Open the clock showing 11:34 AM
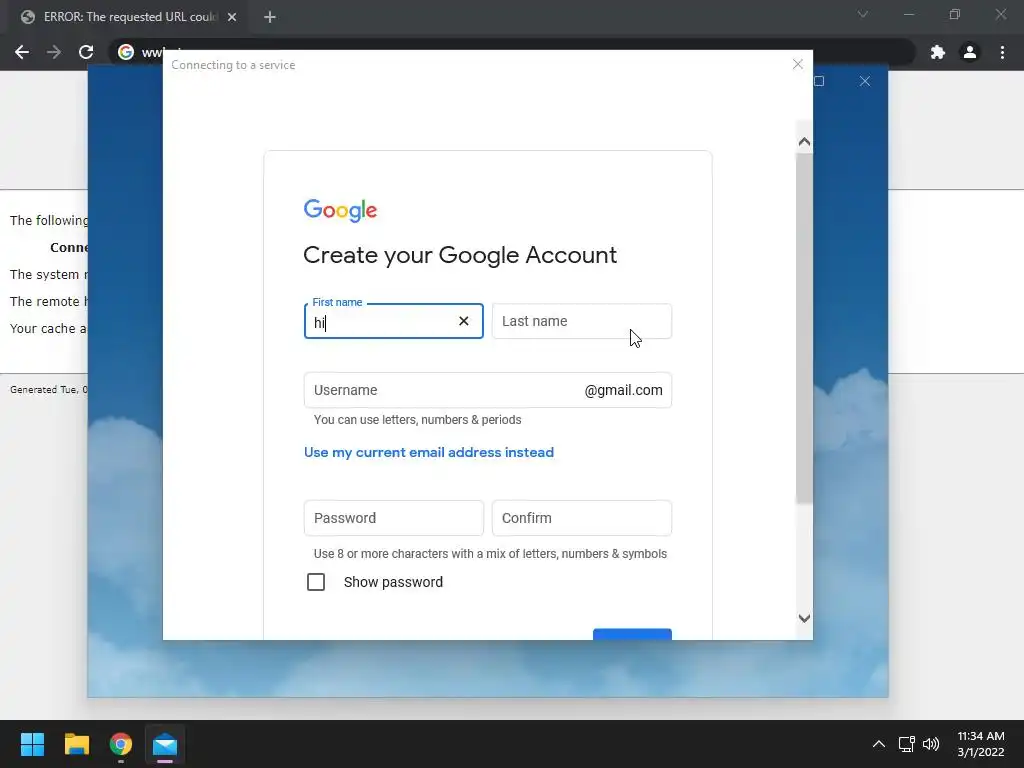1024x768 pixels. point(981,744)
